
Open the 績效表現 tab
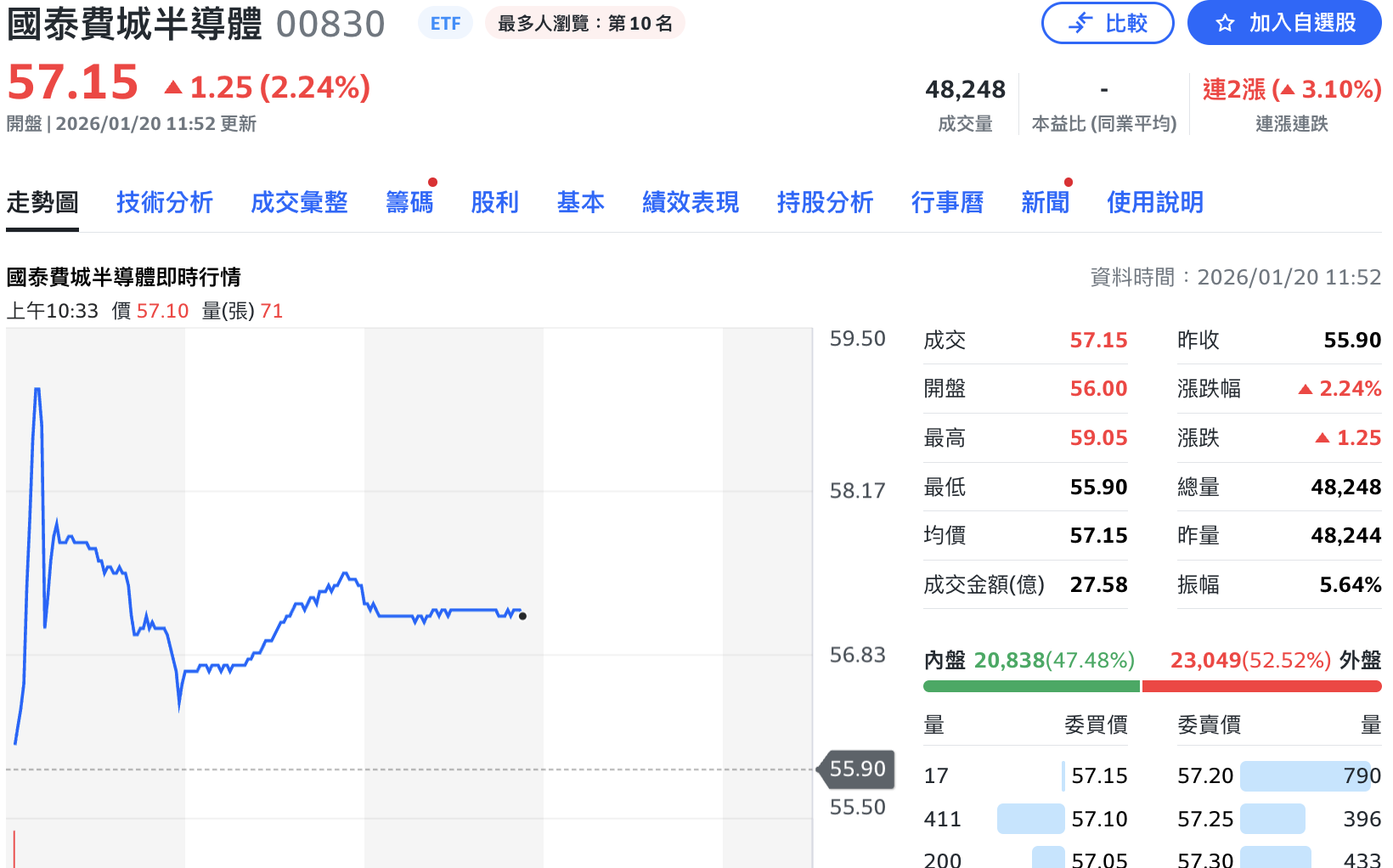click(690, 203)
